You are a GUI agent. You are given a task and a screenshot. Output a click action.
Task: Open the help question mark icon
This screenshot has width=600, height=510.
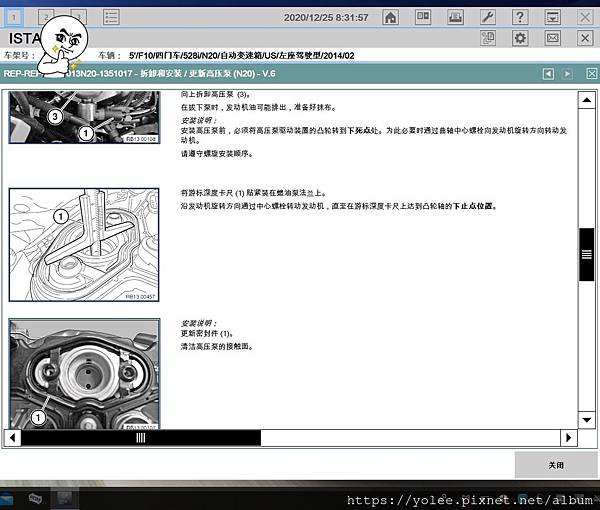point(520,17)
